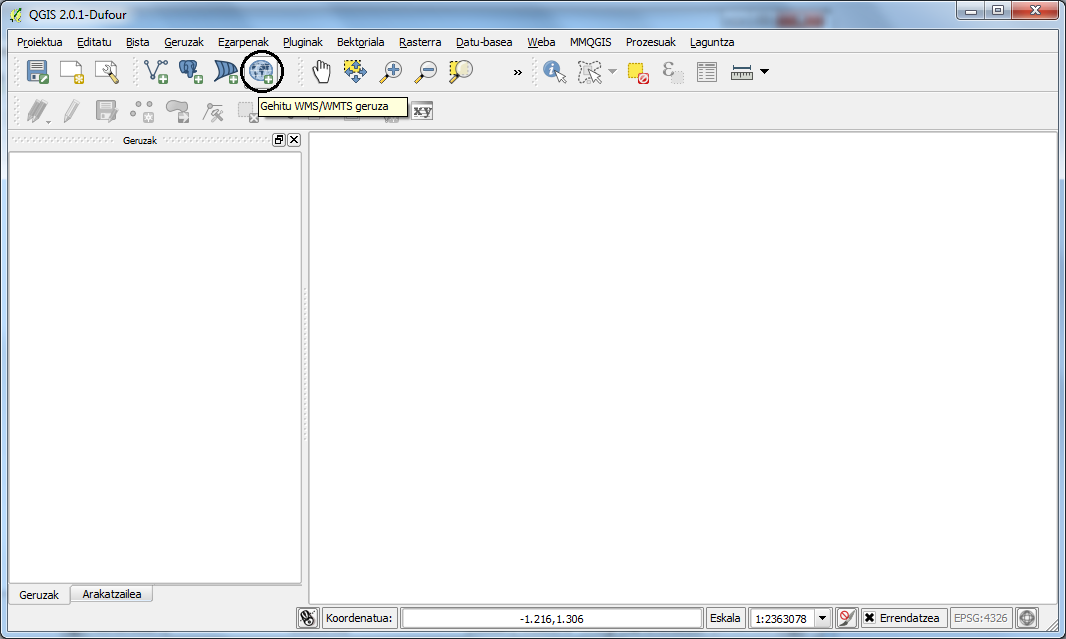The image size is (1066, 639).
Task: Expand the measure tool dropdown arrow
Action: (x=765, y=71)
